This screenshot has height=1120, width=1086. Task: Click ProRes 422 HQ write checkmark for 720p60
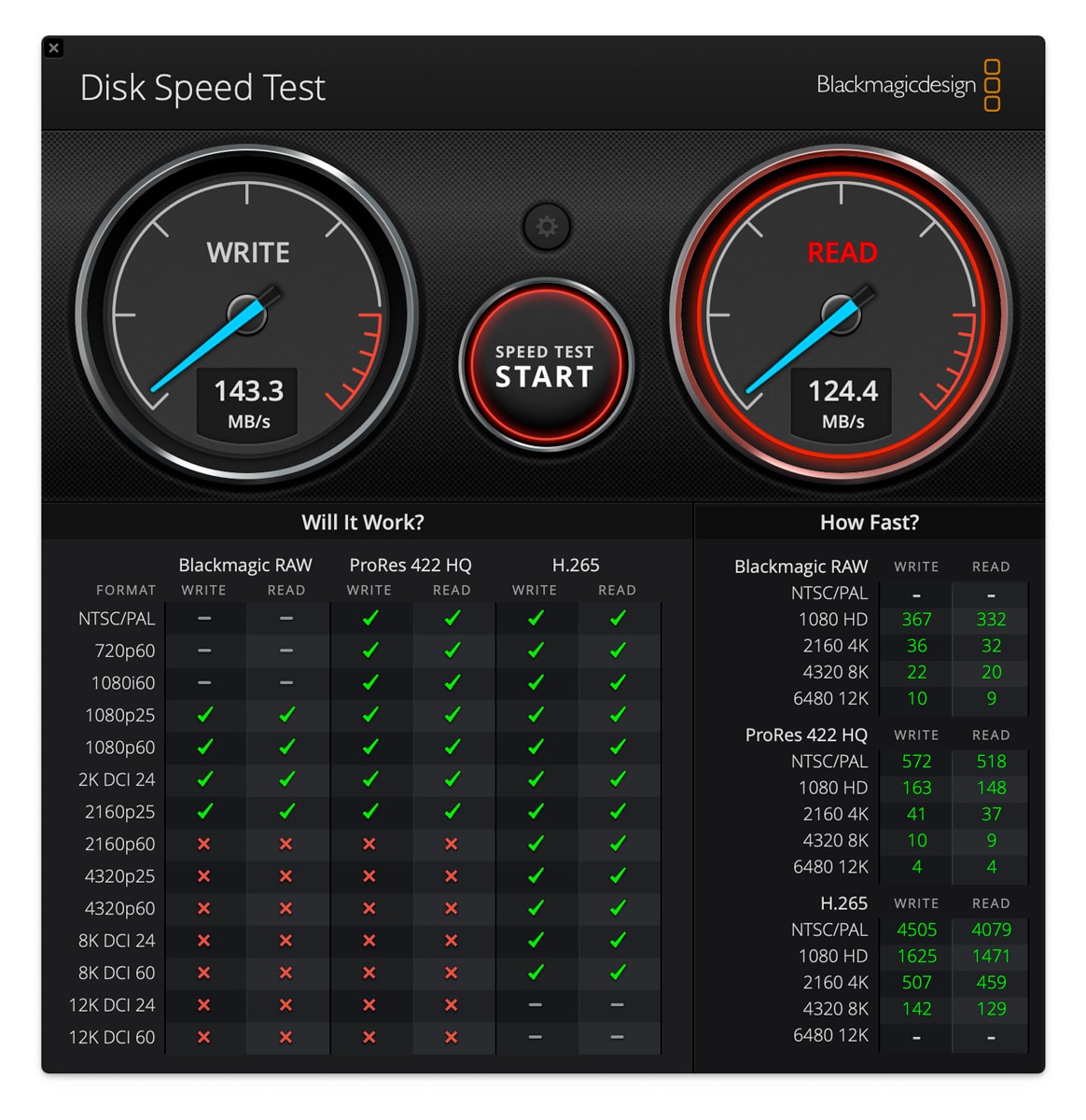coord(369,651)
